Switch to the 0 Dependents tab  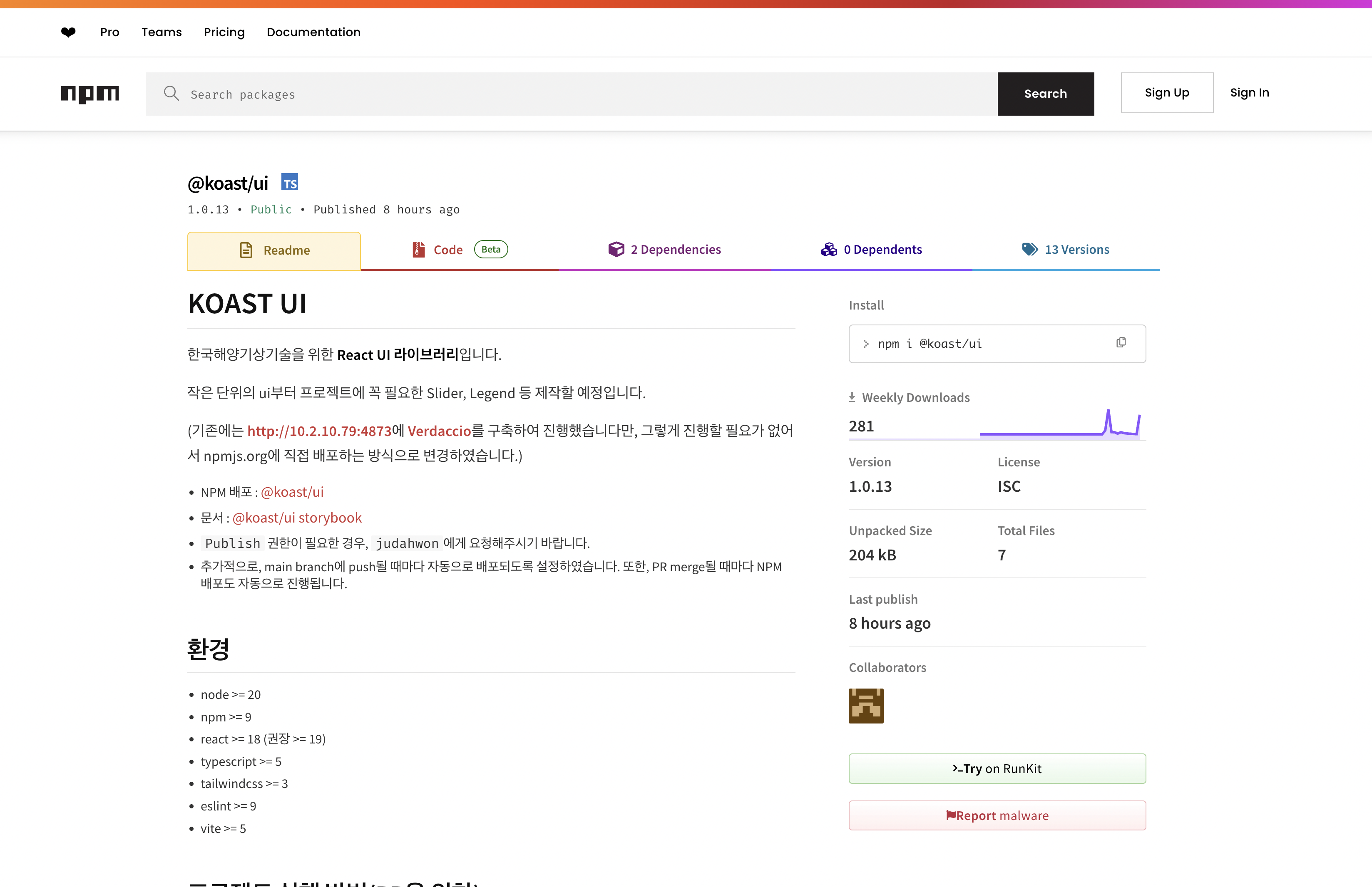click(871, 250)
